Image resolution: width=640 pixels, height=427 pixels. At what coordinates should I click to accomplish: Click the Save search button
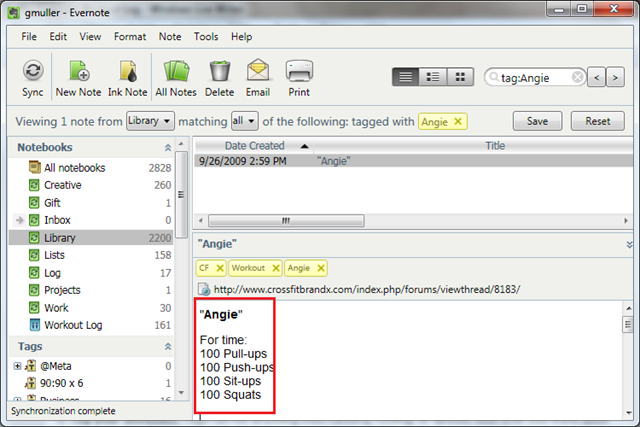[537, 121]
